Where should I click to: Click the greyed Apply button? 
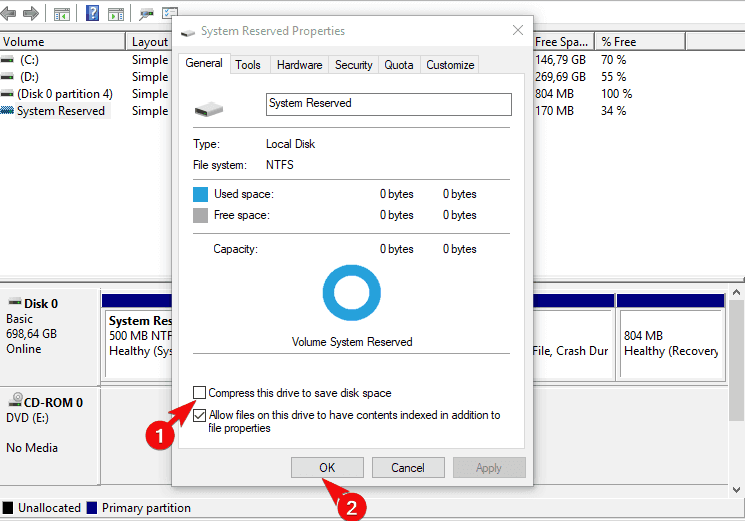coord(489,468)
